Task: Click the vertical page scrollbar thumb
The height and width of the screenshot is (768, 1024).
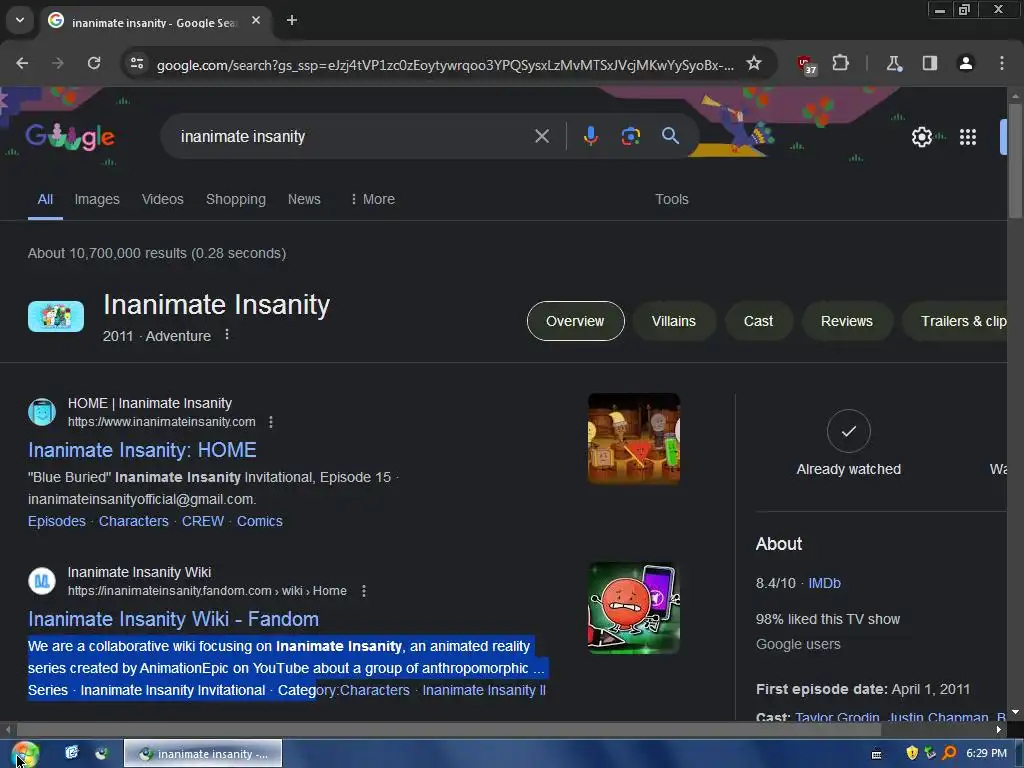Action: (x=1015, y=161)
